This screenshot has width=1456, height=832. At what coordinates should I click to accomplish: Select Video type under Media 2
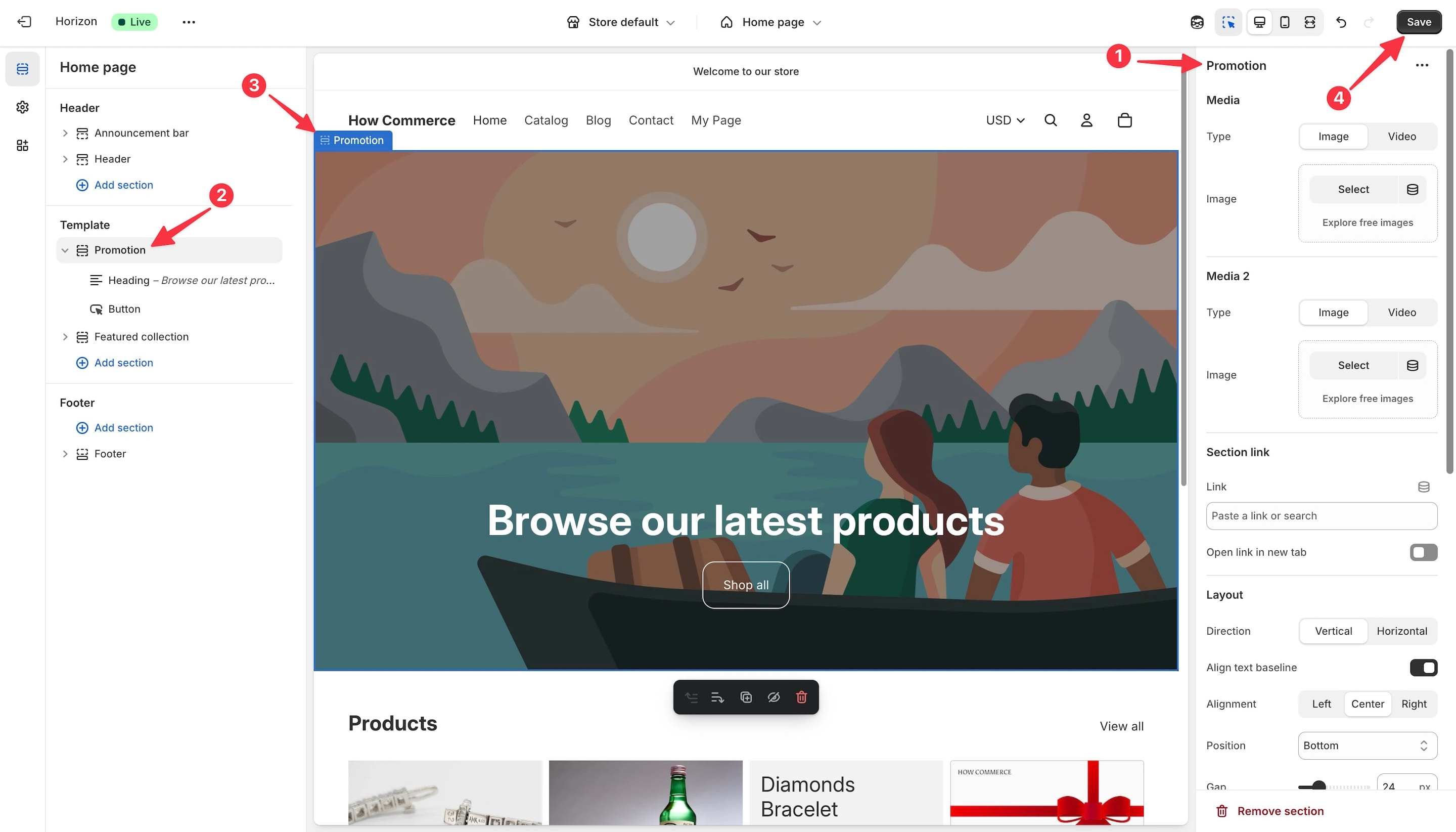(1402, 313)
